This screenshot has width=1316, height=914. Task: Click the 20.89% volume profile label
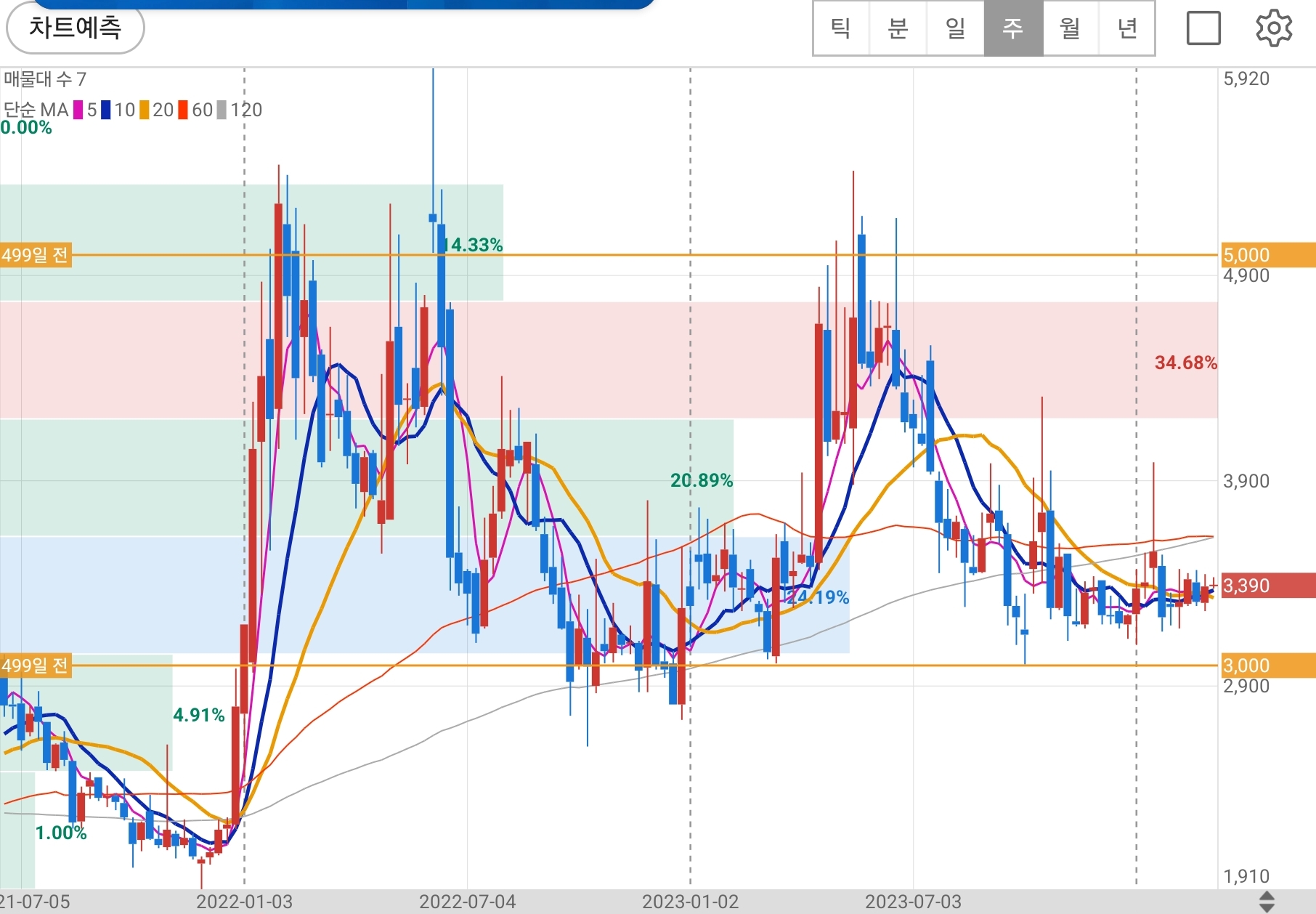702,480
